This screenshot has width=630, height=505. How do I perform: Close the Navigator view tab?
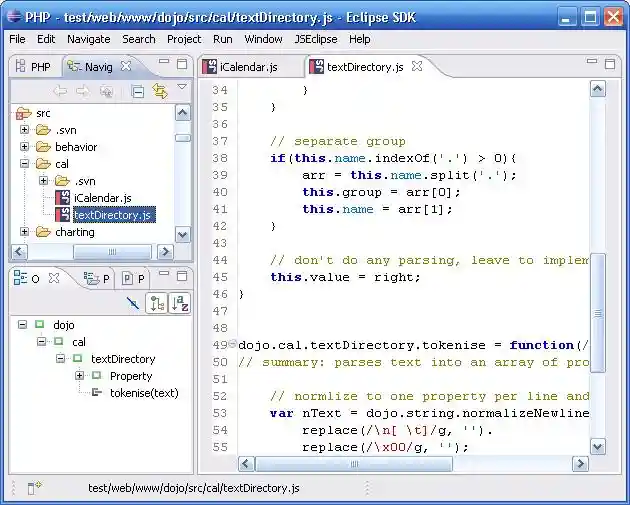[126, 66]
